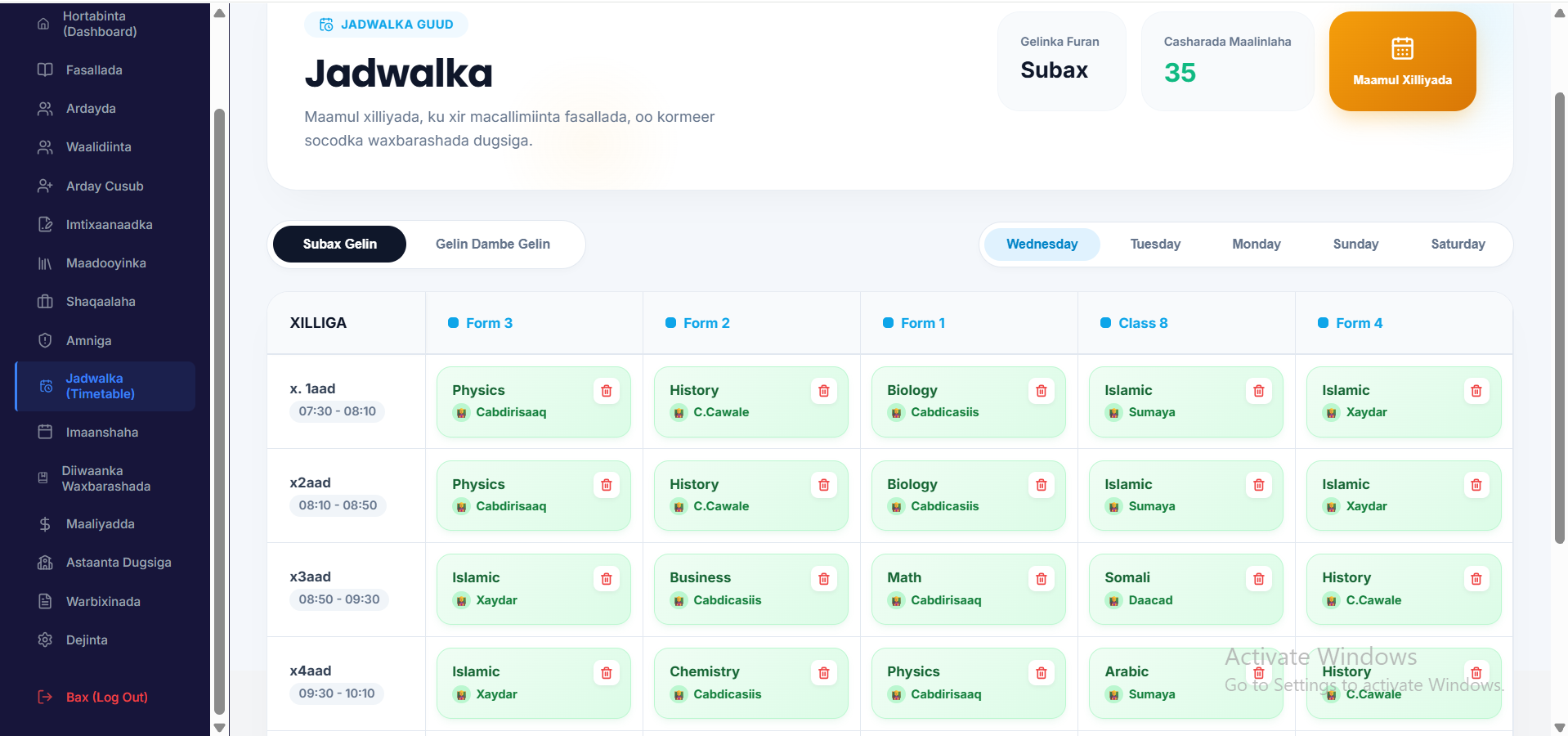Open Shaqaalaha page in sidebar

105,302
